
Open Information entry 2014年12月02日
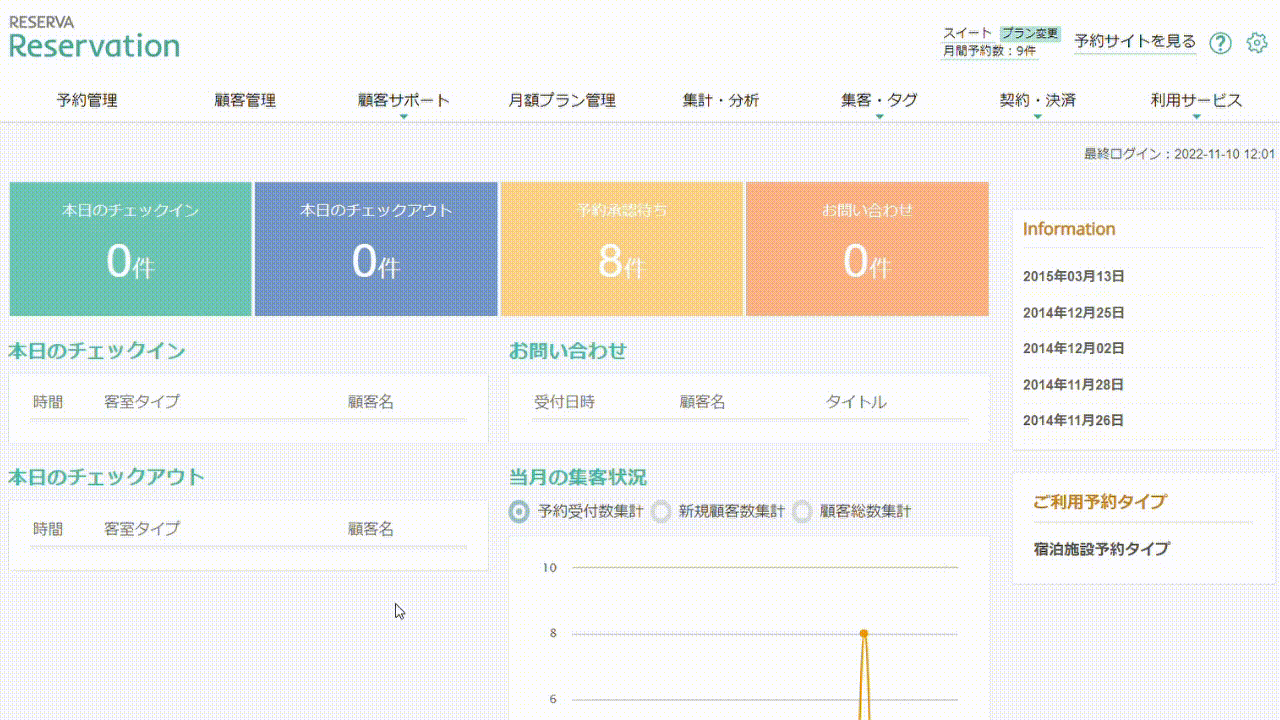(x=1074, y=349)
